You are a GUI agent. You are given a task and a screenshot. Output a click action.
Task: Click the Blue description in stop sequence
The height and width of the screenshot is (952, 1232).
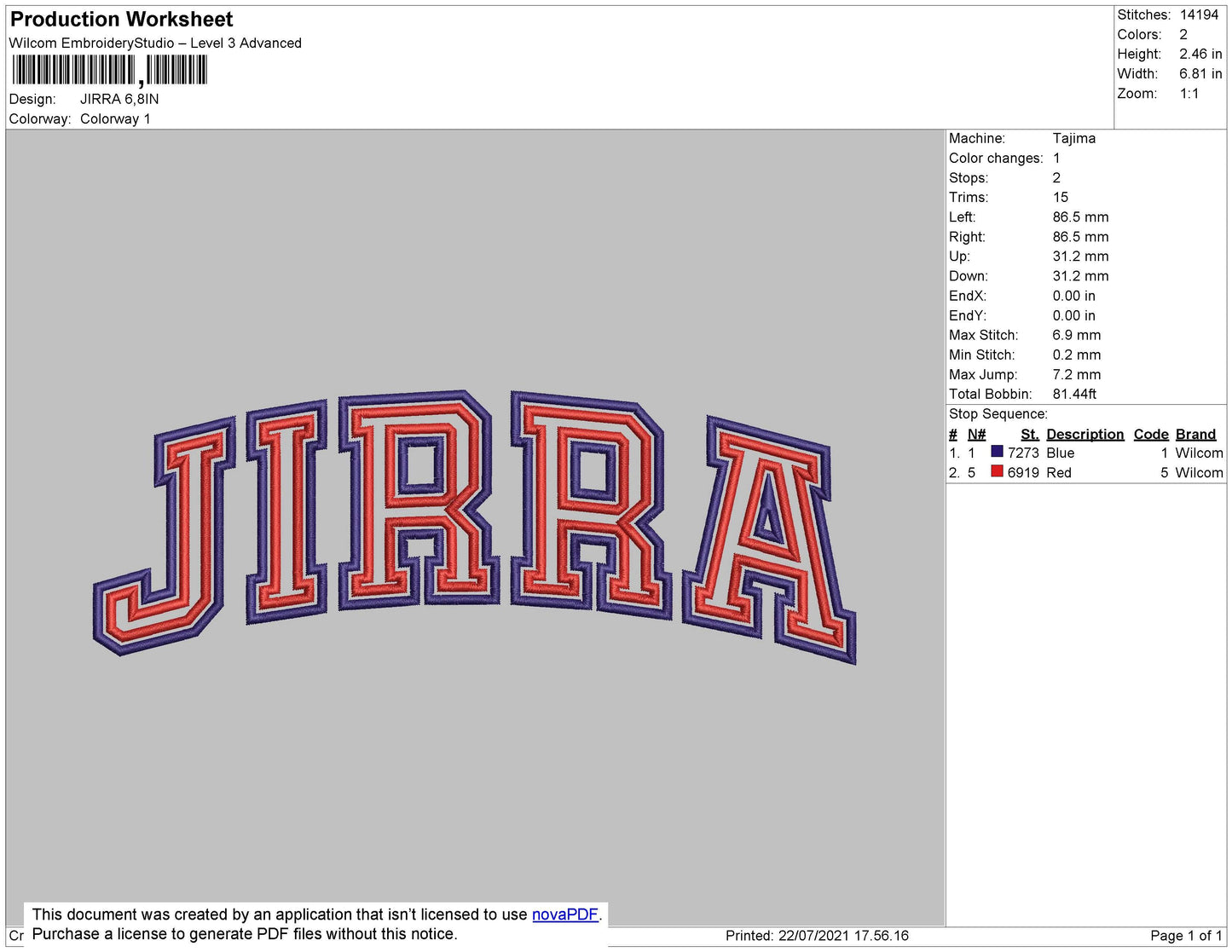coord(1060,453)
